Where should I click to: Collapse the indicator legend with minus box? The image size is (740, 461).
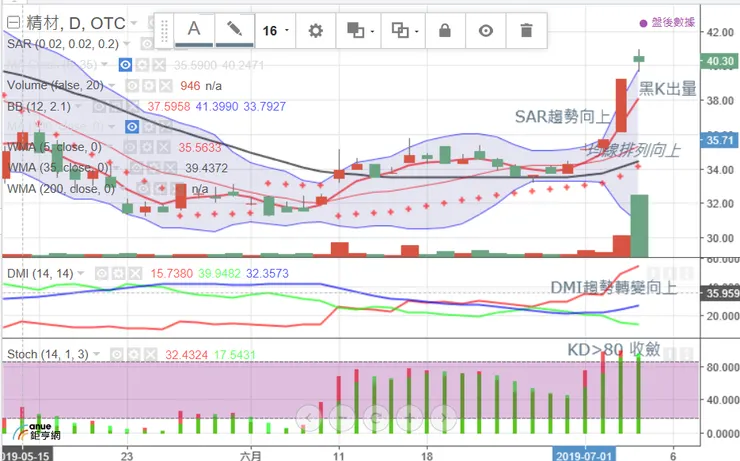[13, 22]
